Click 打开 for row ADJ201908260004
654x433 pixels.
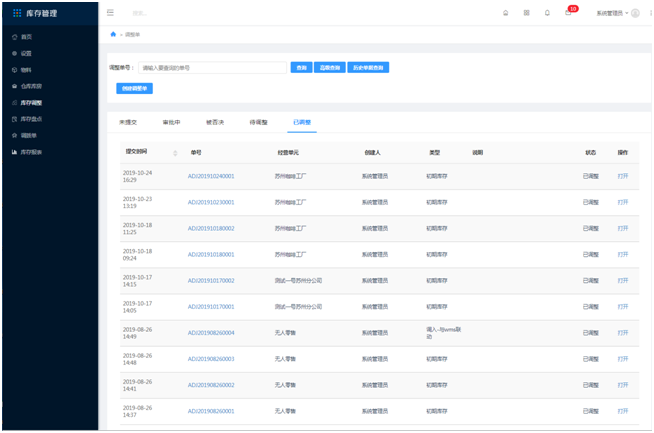pos(623,333)
